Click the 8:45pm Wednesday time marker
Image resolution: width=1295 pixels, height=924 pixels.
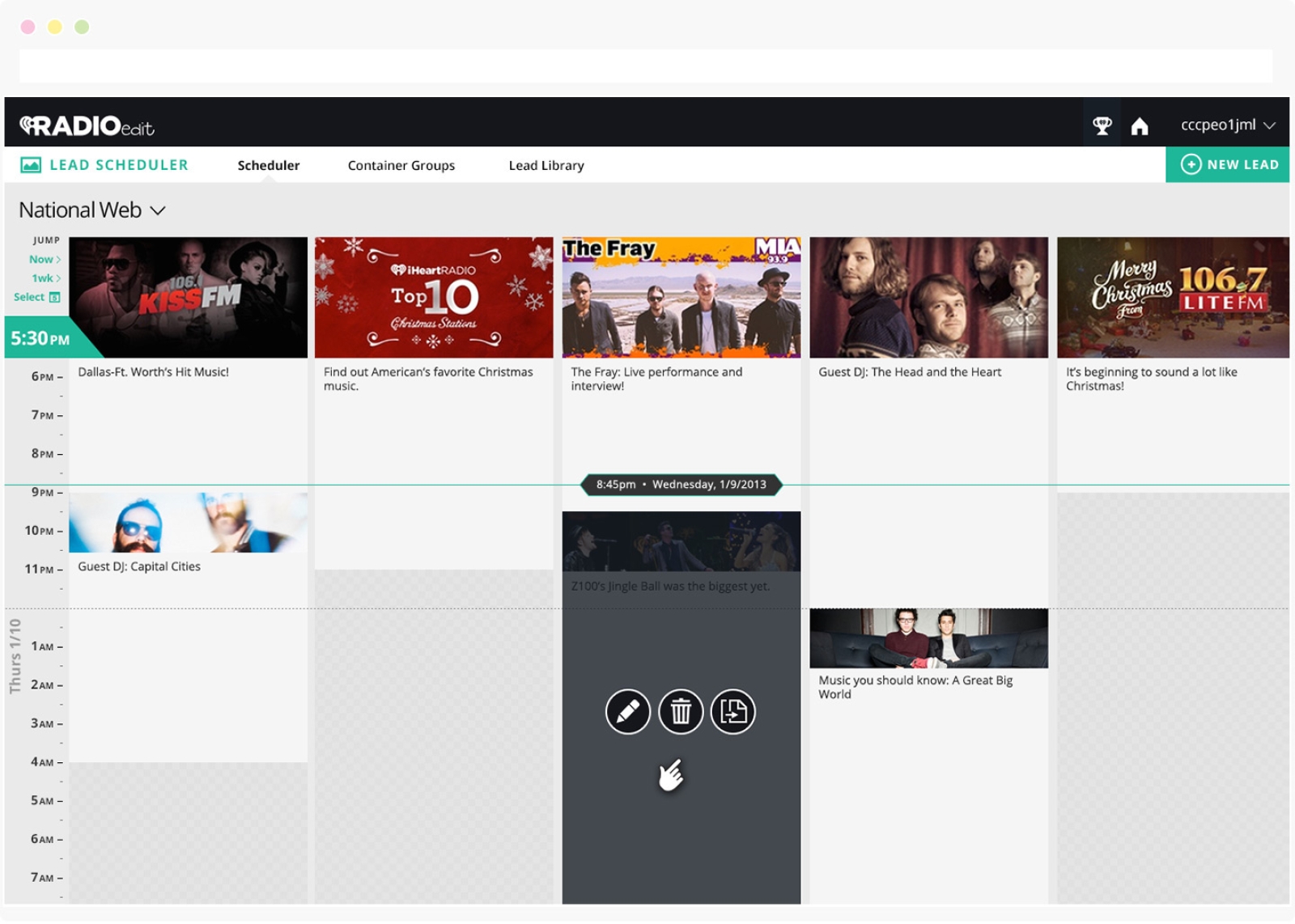click(681, 485)
